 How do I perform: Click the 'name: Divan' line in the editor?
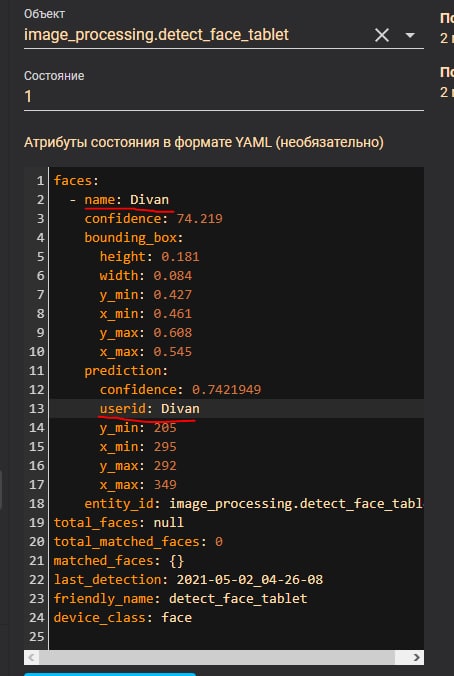[127, 200]
